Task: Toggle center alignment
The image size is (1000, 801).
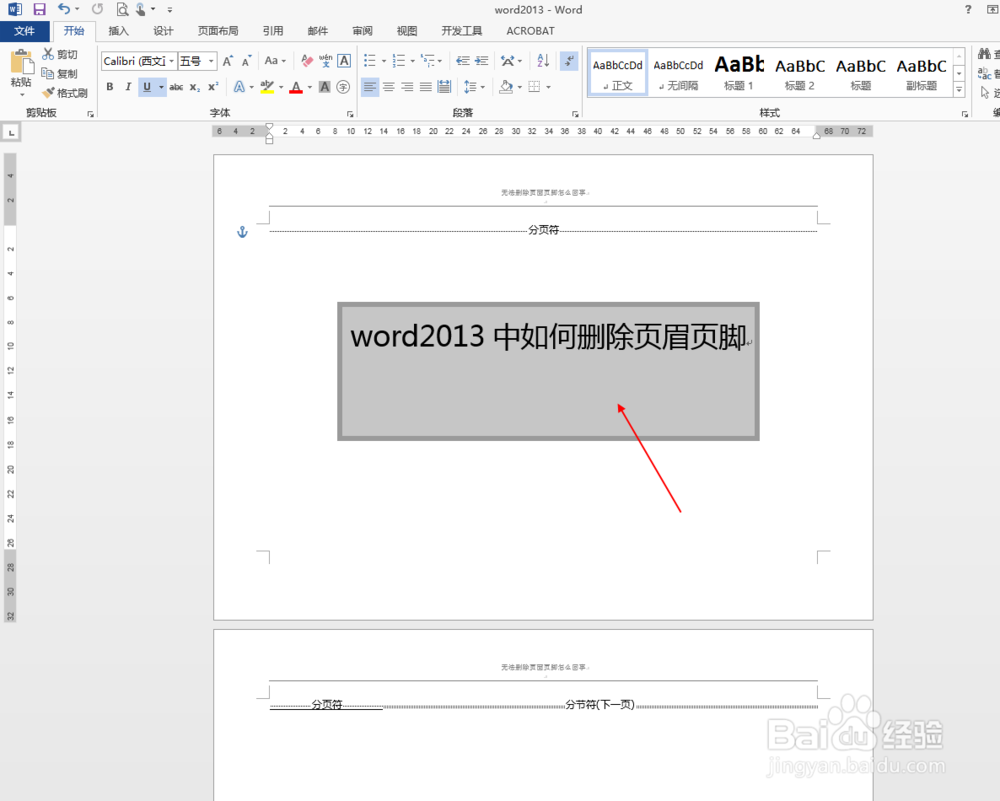Action: pos(388,87)
